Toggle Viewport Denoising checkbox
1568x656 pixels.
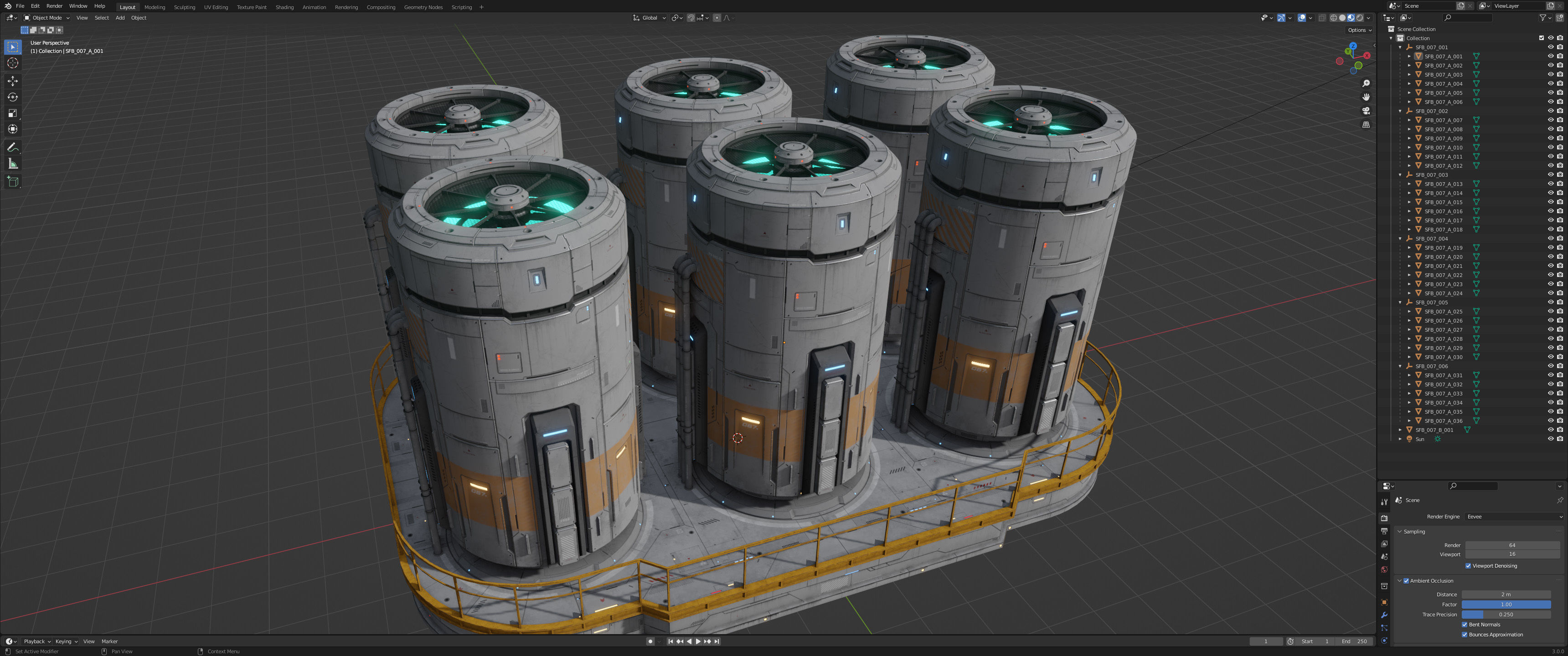(1468, 566)
